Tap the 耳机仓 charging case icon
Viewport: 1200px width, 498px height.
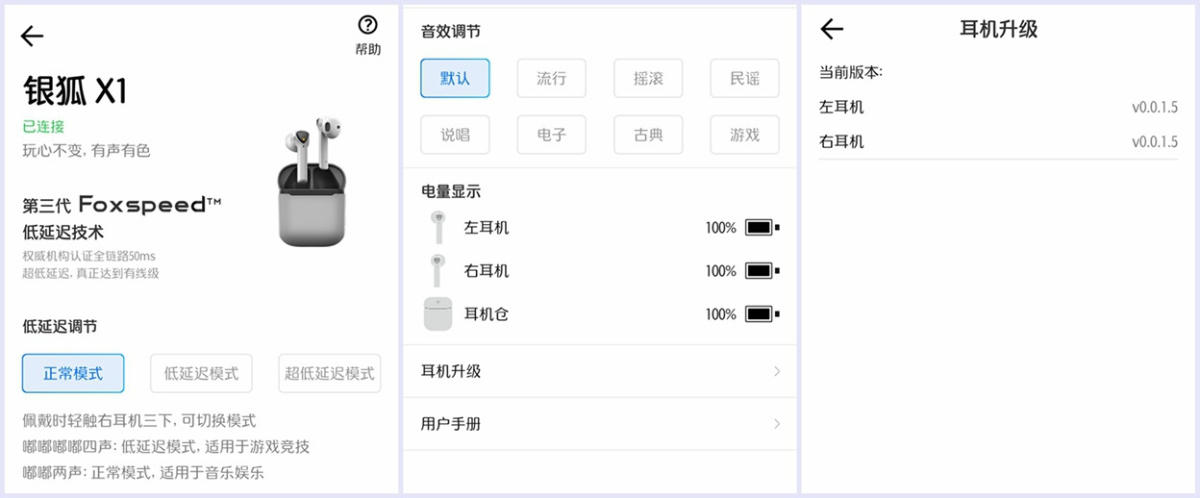438,314
